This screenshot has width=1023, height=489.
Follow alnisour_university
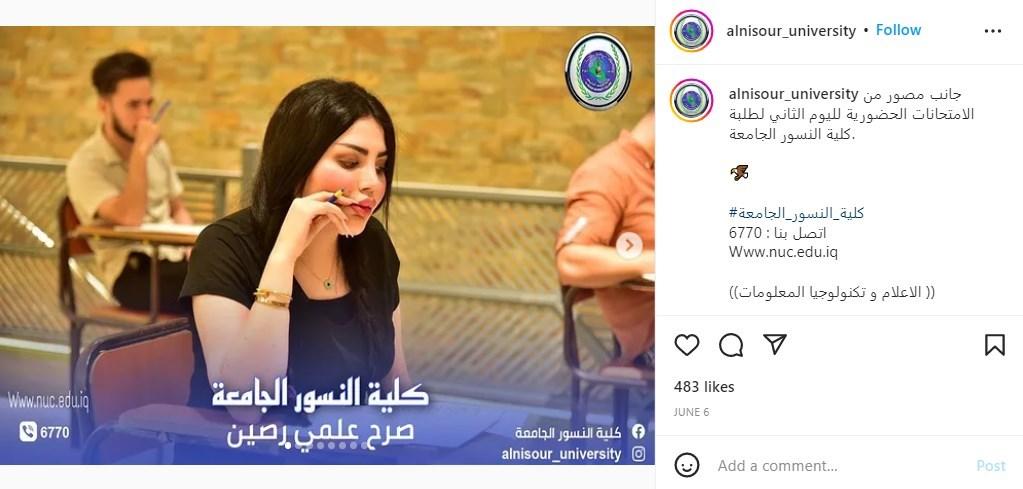pyautogui.click(x=898, y=30)
